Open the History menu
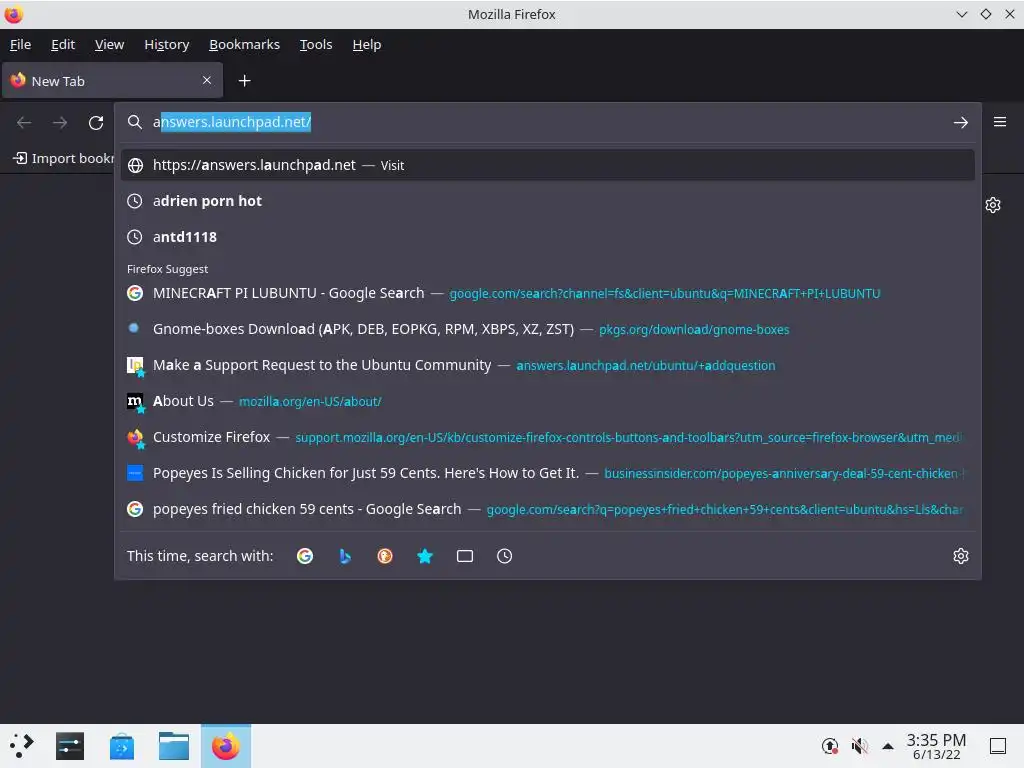The width and height of the screenshot is (1024, 768). [x=167, y=44]
